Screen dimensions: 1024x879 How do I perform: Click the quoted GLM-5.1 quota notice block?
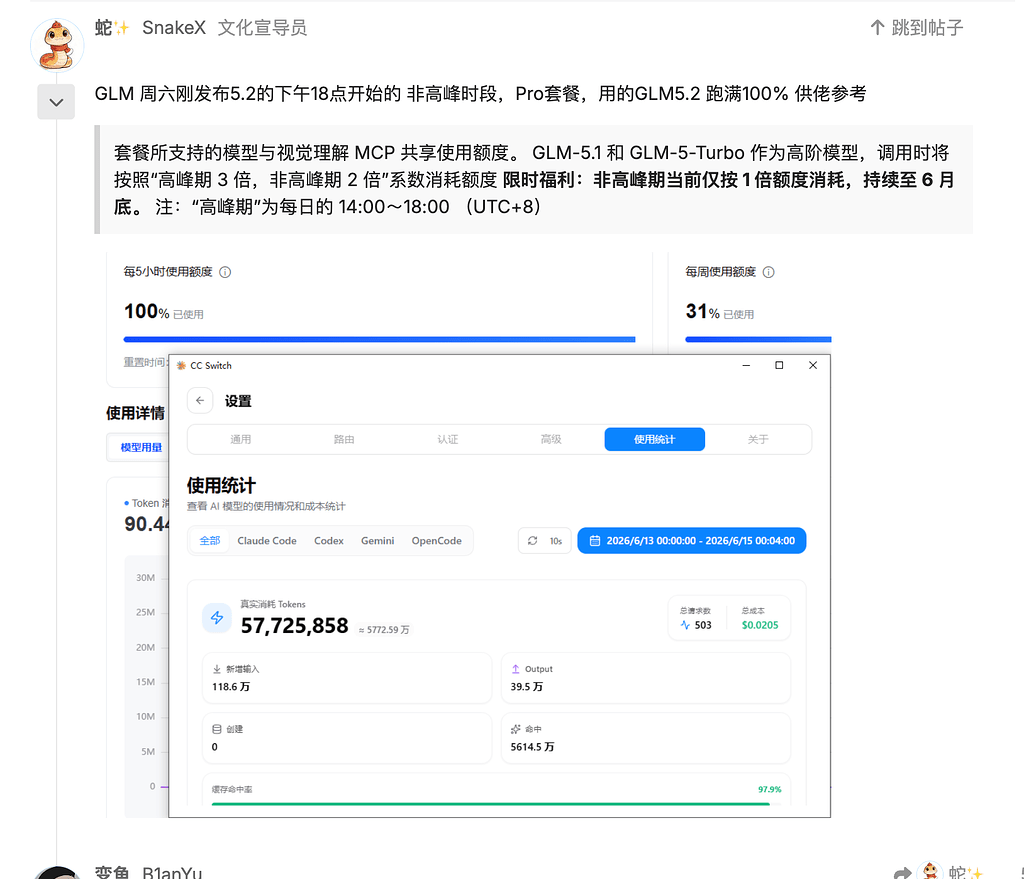(x=534, y=180)
